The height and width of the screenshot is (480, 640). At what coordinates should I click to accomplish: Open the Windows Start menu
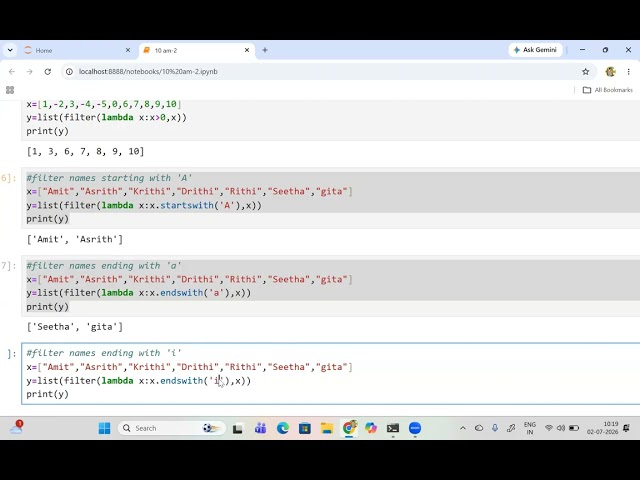104,428
